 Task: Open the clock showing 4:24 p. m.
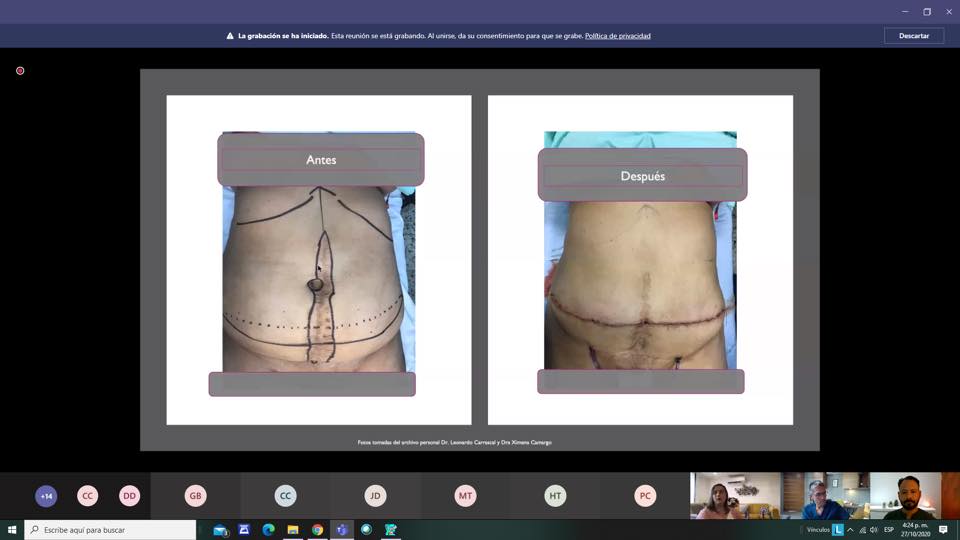[915, 530]
